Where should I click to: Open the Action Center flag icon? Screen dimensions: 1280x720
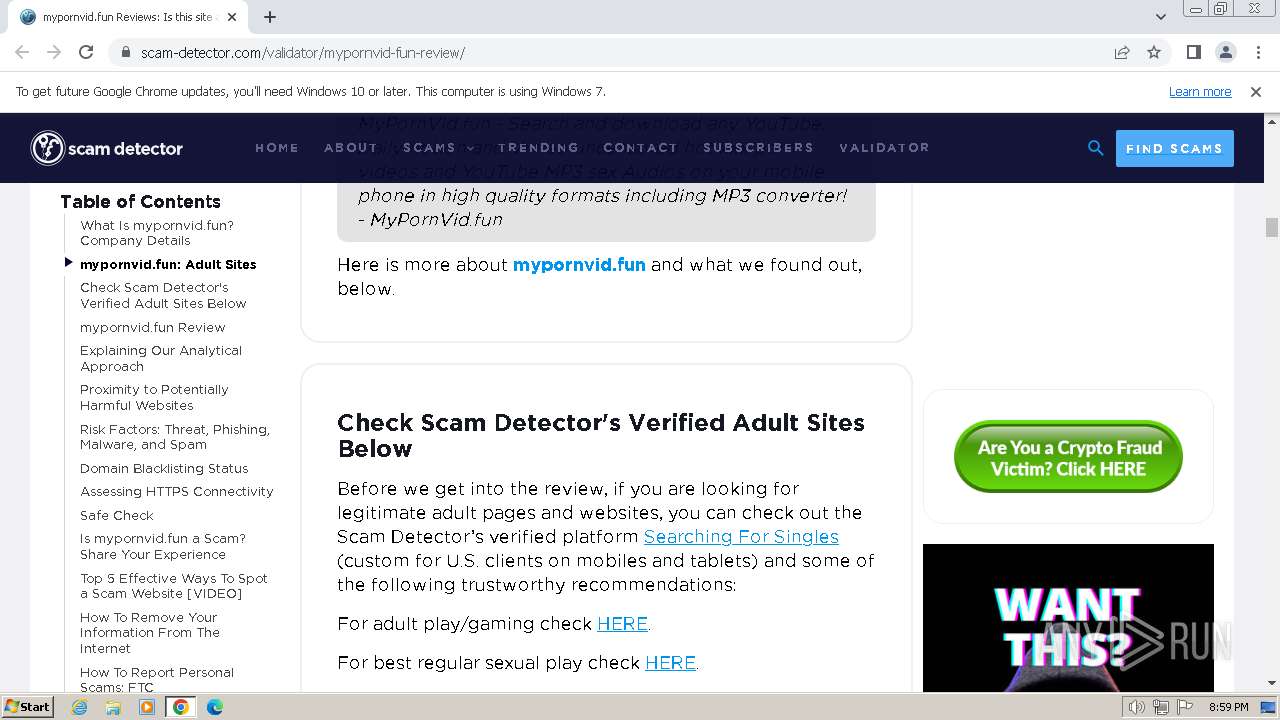[1186, 707]
